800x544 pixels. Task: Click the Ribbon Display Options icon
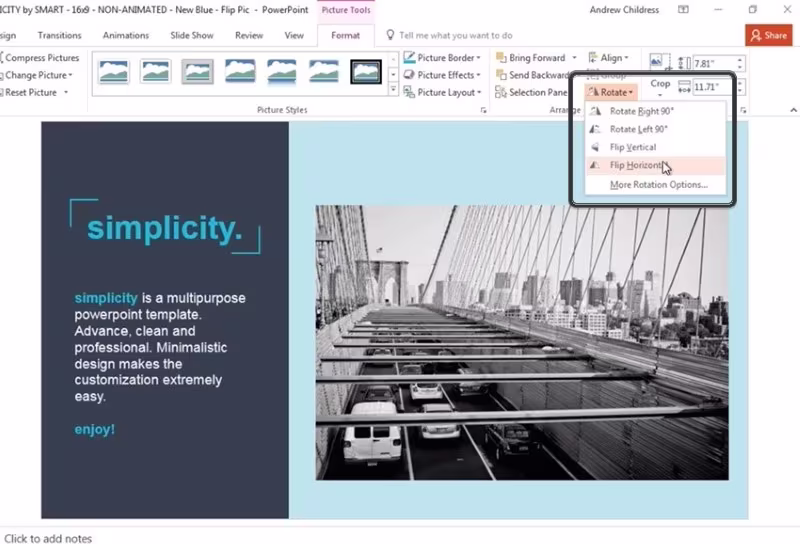[683, 10]
